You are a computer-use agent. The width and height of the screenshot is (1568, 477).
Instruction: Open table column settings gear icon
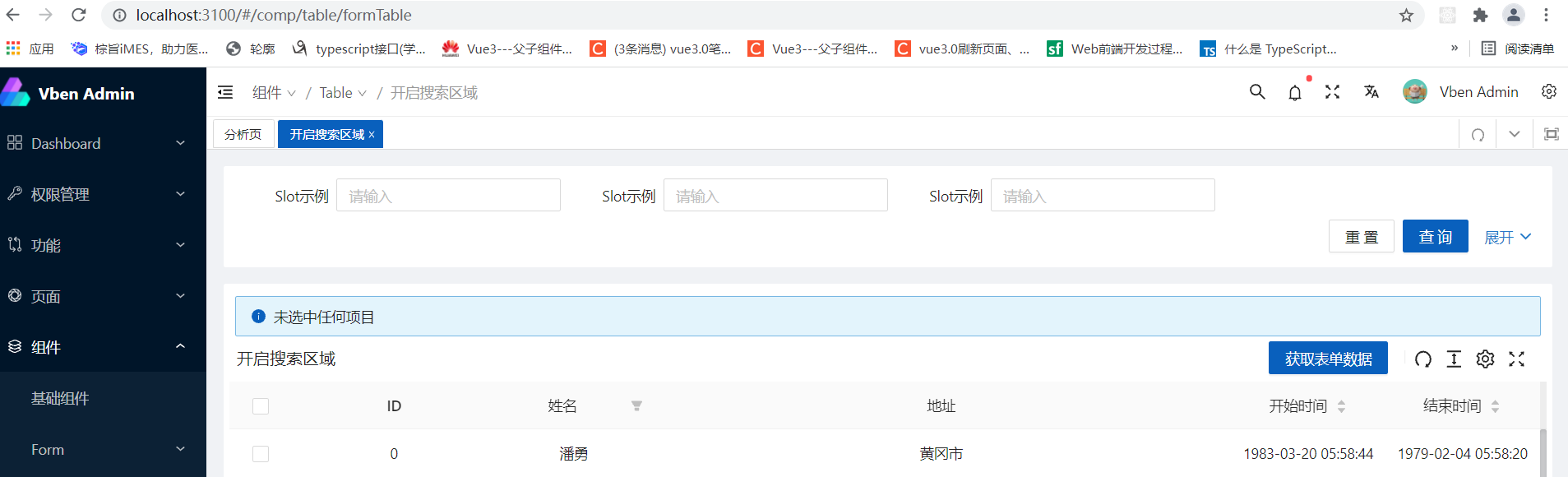point(1485,359)
